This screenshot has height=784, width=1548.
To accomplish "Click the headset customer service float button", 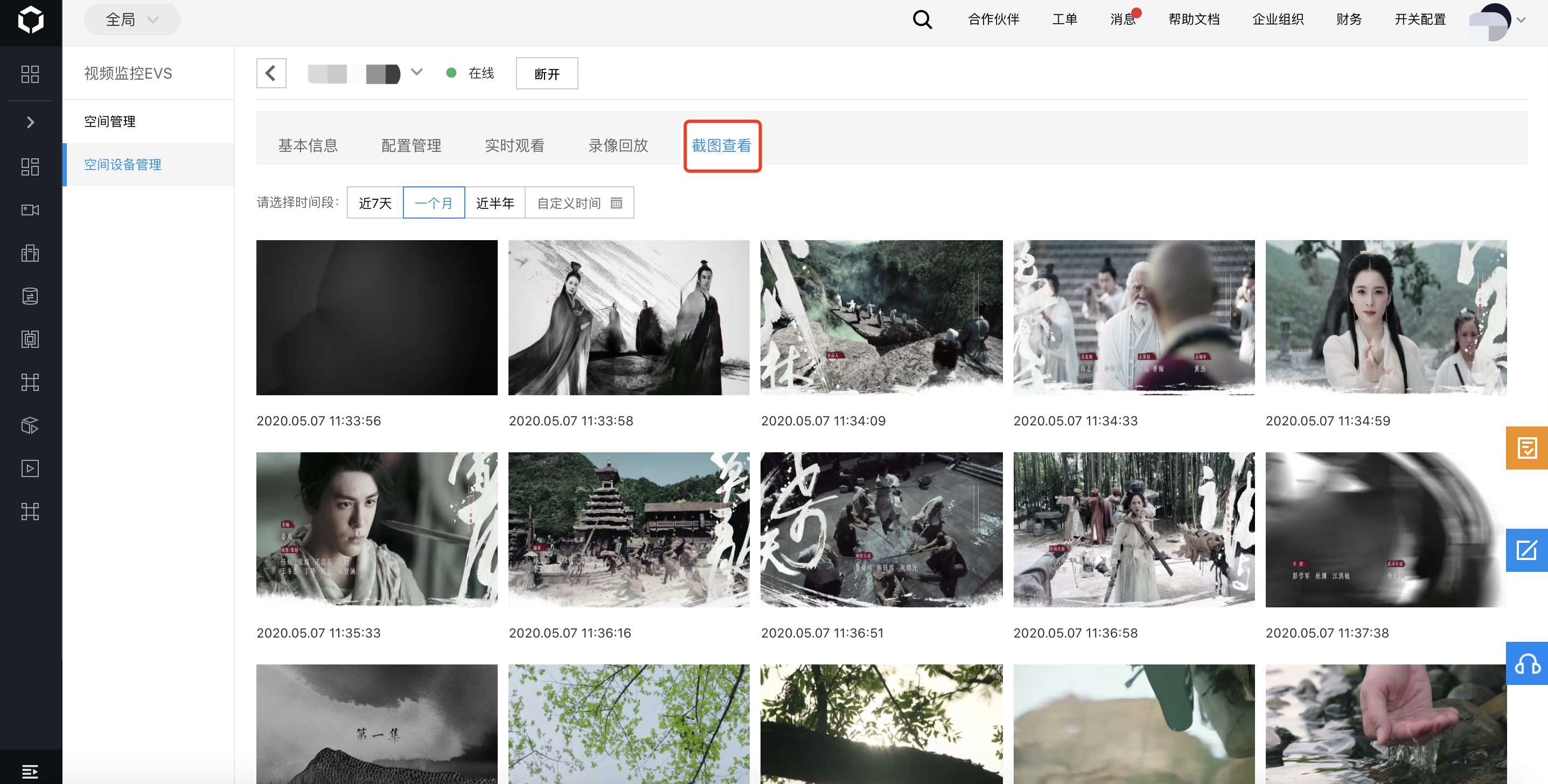I will pos(1527,663).
